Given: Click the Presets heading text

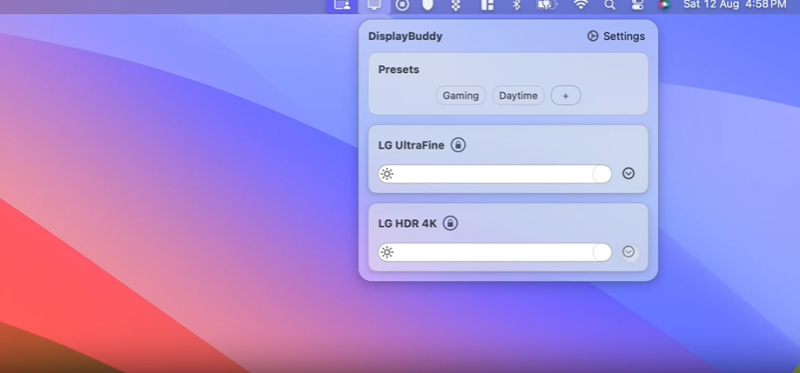Looking at the screenshot, I should 398,69.
